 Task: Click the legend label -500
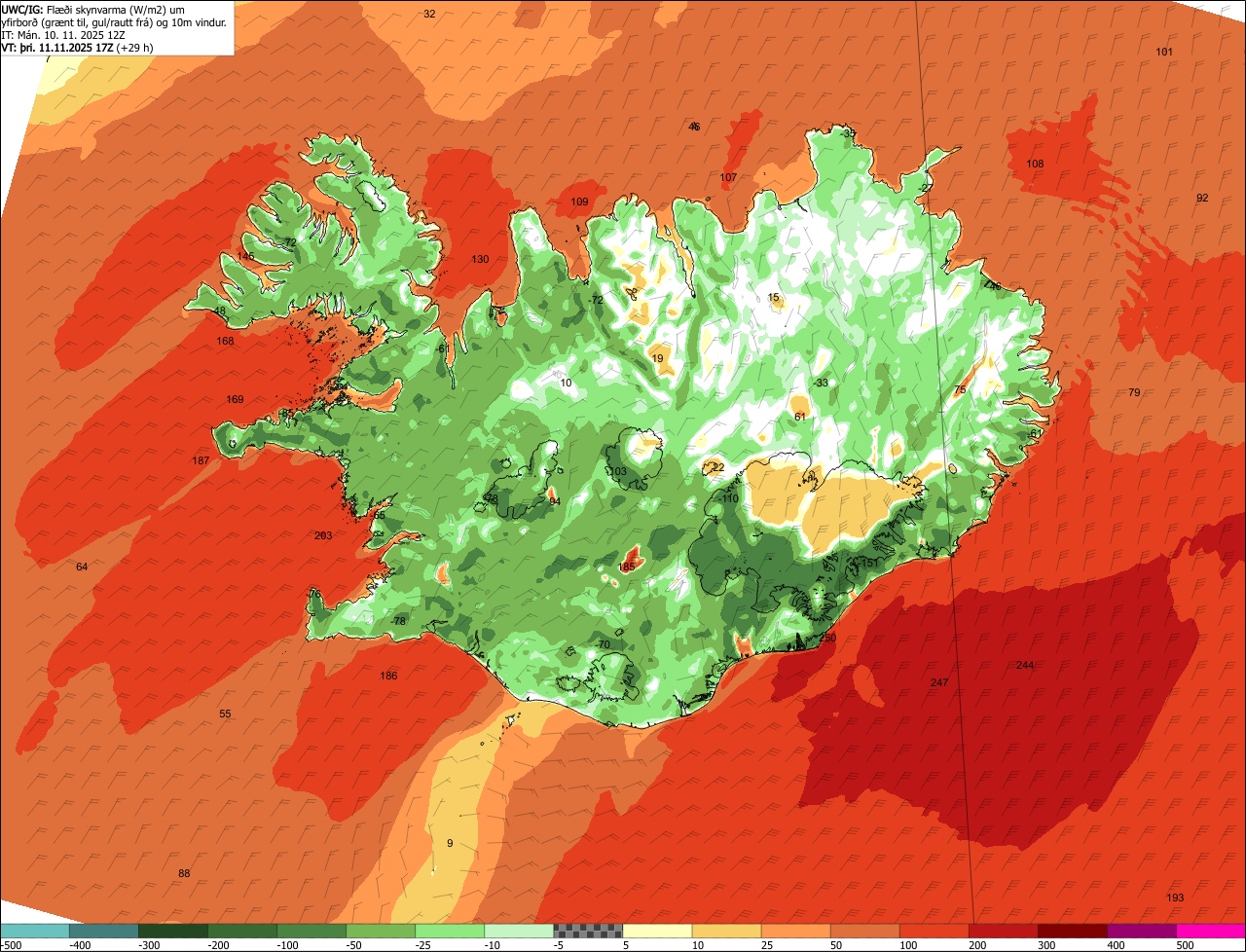tap(11, 944)
